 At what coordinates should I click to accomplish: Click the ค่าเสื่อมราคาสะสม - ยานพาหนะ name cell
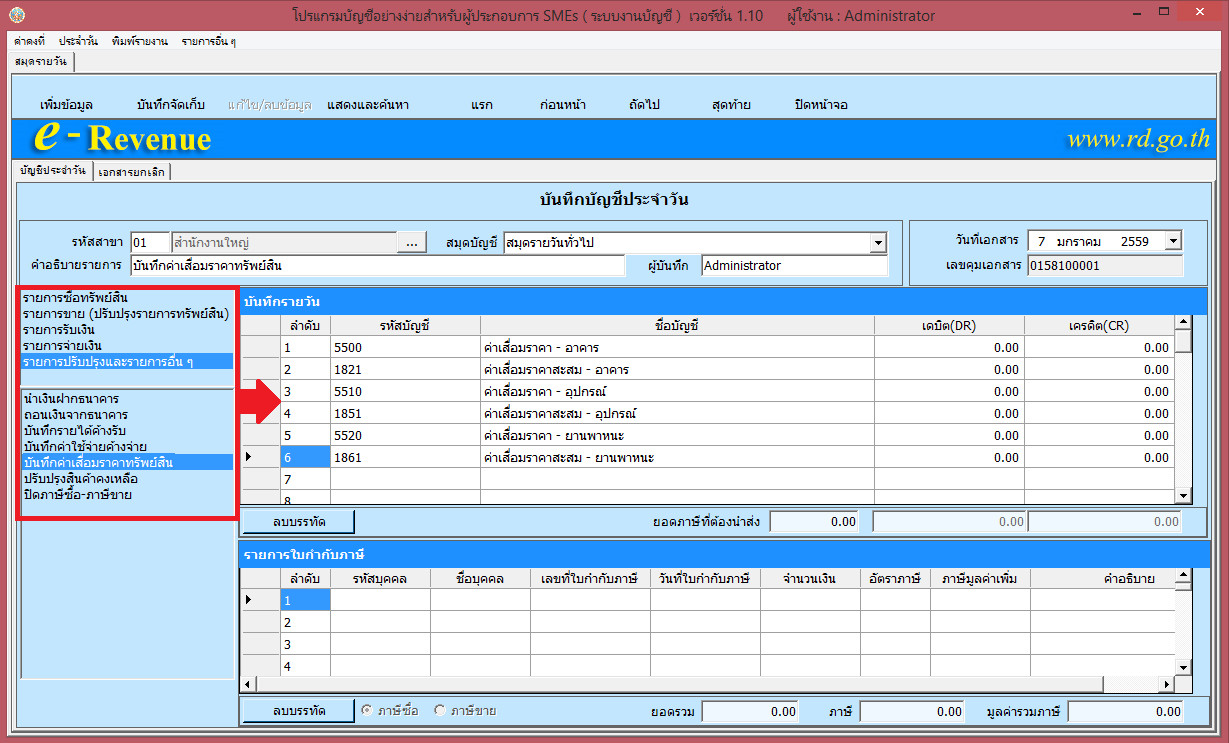(x=677, y=457)
